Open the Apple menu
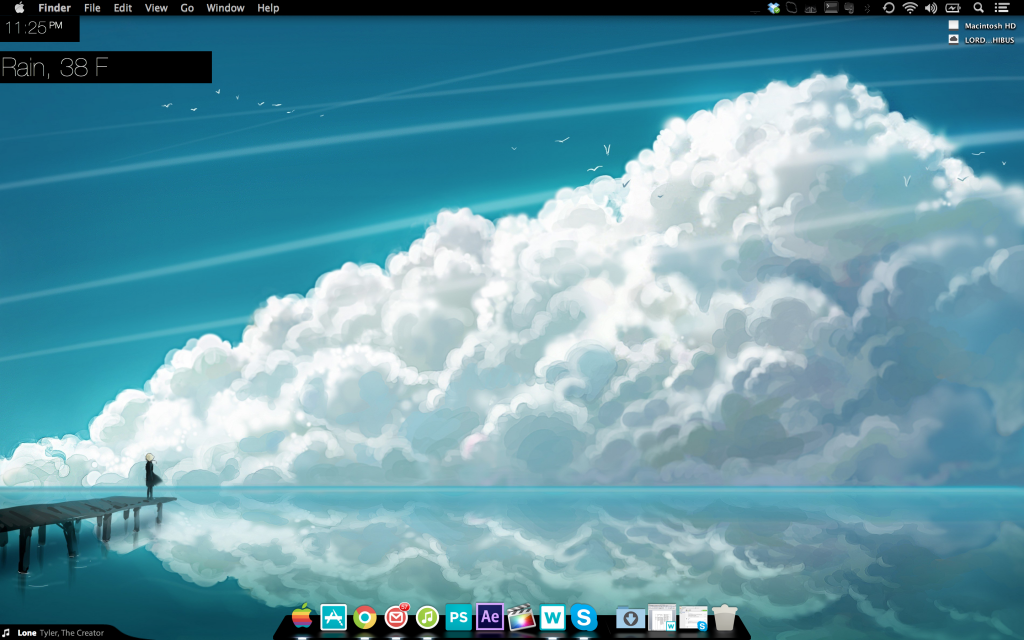1024x640 pixels. (x=20, y=8)
